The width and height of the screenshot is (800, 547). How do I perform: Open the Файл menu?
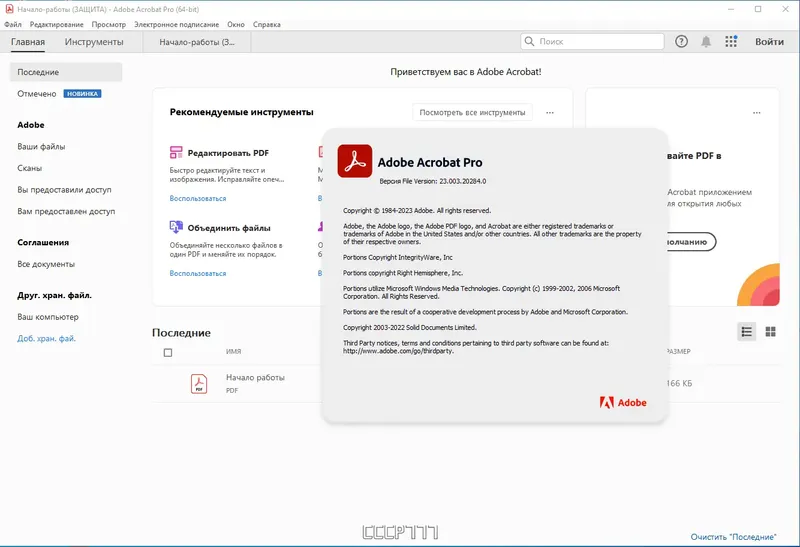(x=13, y=24)
